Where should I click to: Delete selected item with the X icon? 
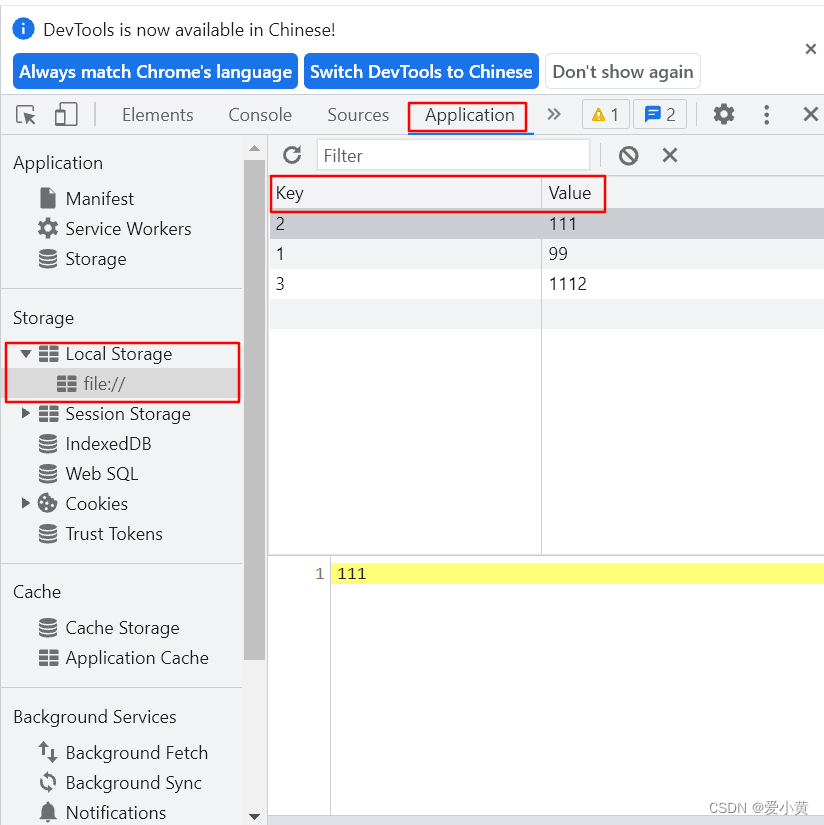[x=669, y=155]
